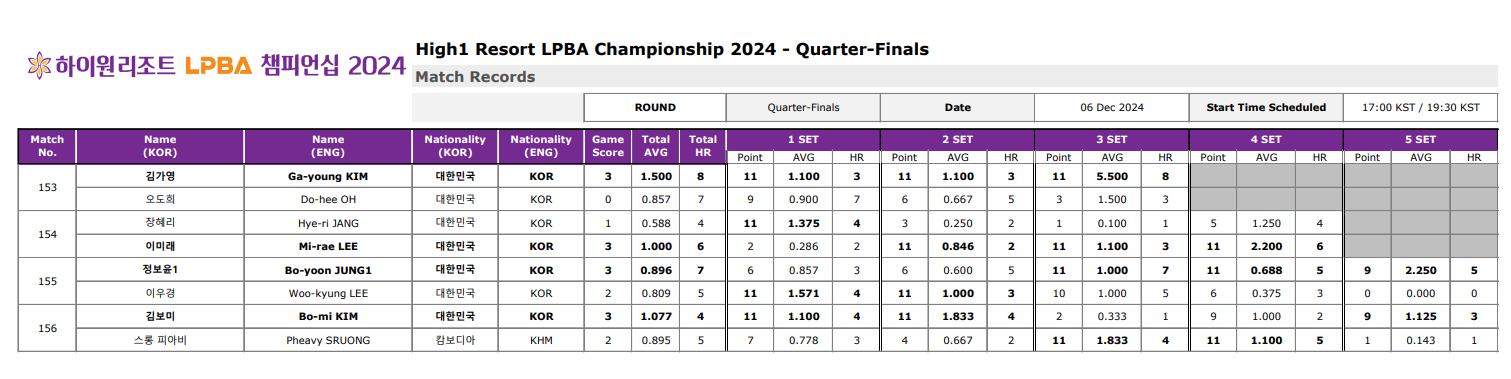Click the Start Time Scheduled label
1511x379 pixels.
tap(1266, 107)
